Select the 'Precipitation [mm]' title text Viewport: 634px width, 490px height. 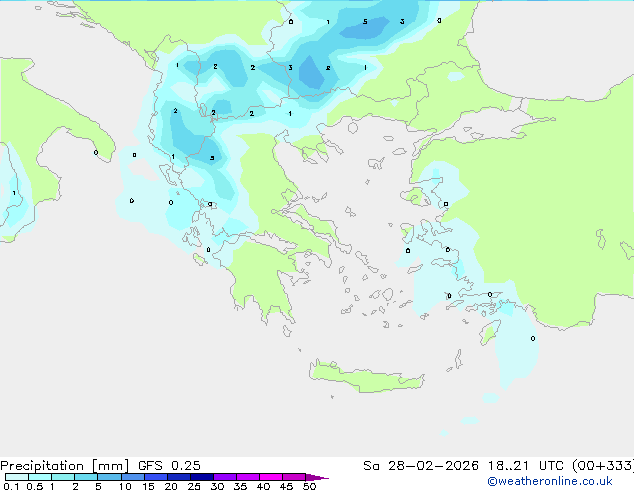point(64,466)
